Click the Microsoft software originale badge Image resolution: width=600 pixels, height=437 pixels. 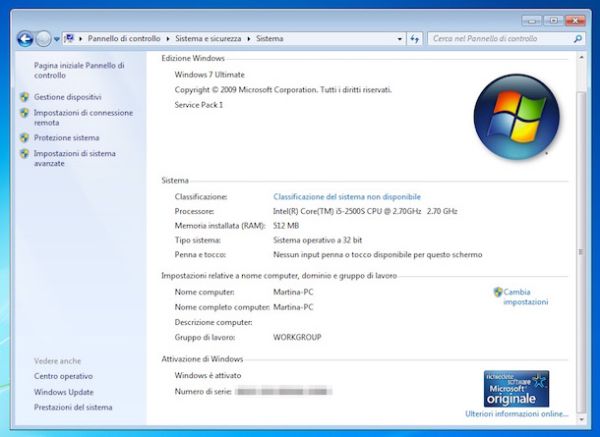pyautogui.click(x=512, y=387)
